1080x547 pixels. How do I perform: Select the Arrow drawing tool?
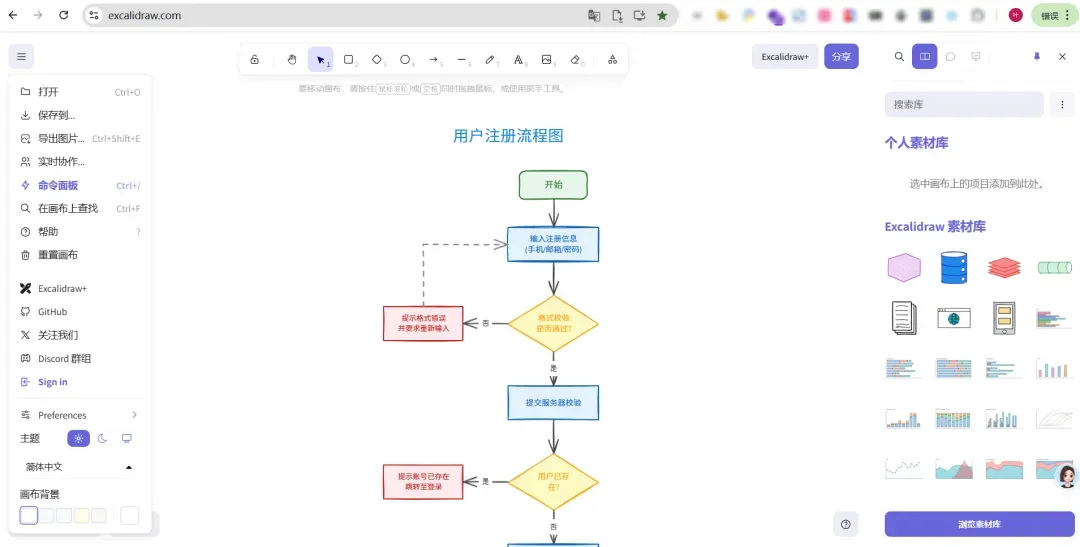(x=433, y=60)
